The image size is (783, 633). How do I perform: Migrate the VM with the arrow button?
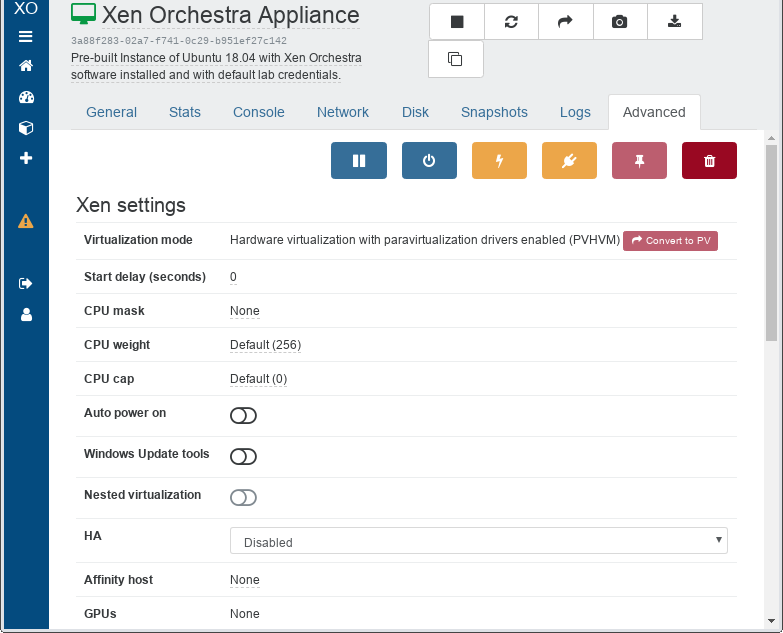[566, 21]
